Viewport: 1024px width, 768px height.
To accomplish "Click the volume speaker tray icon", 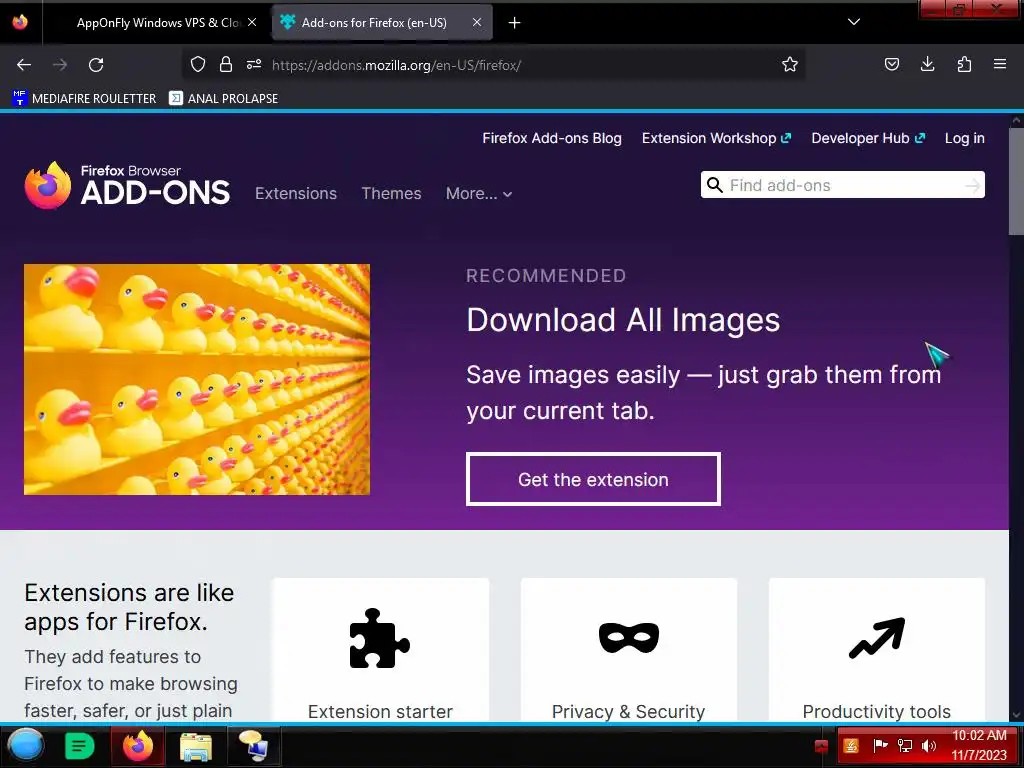I will [928, 745].
